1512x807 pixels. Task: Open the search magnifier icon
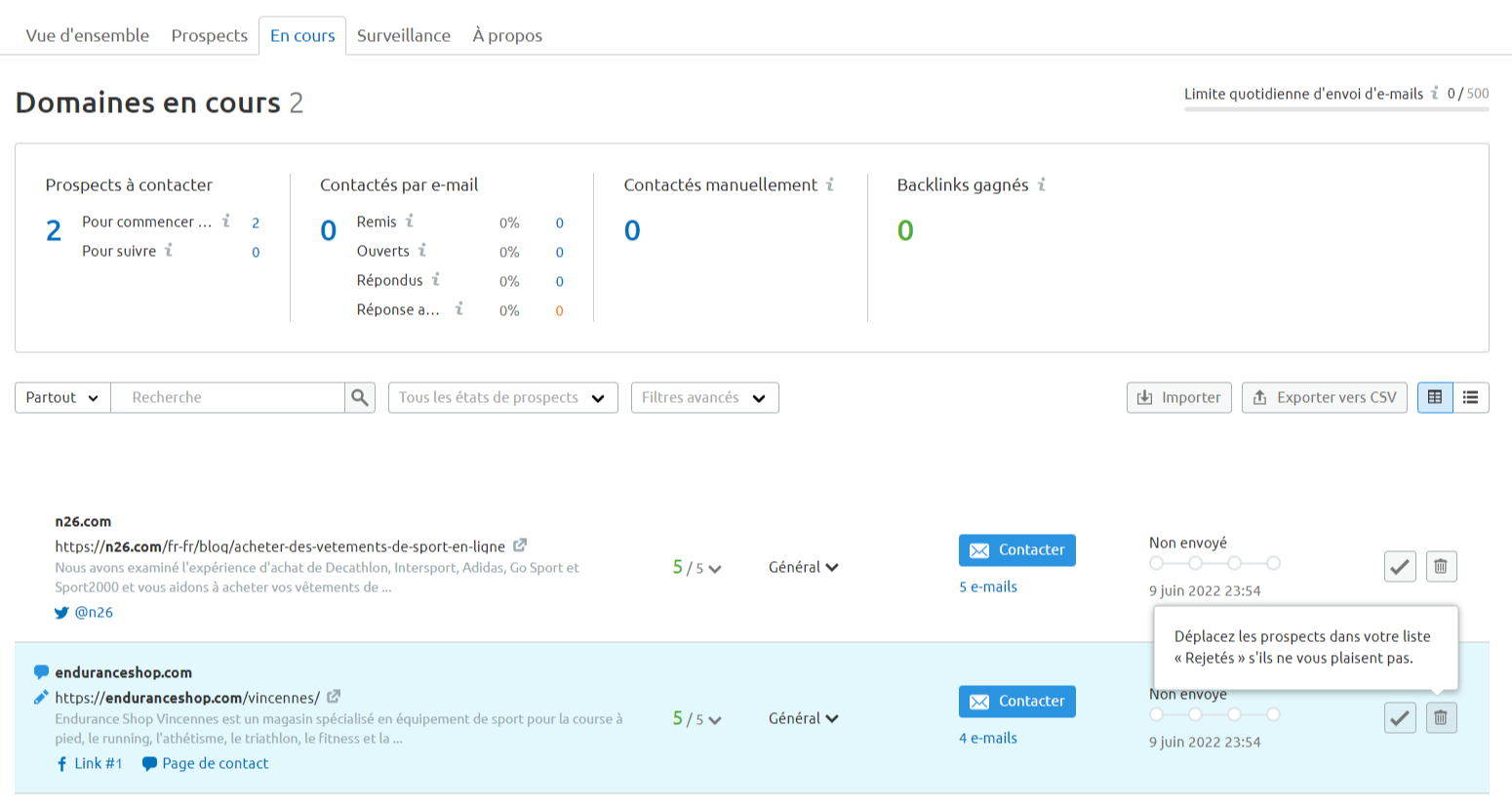(x=359, y=397)
